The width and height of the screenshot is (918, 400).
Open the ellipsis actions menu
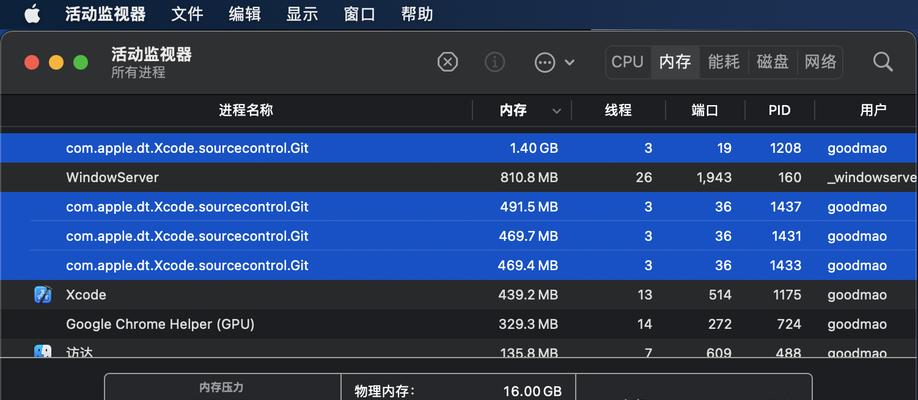[544, 62]
